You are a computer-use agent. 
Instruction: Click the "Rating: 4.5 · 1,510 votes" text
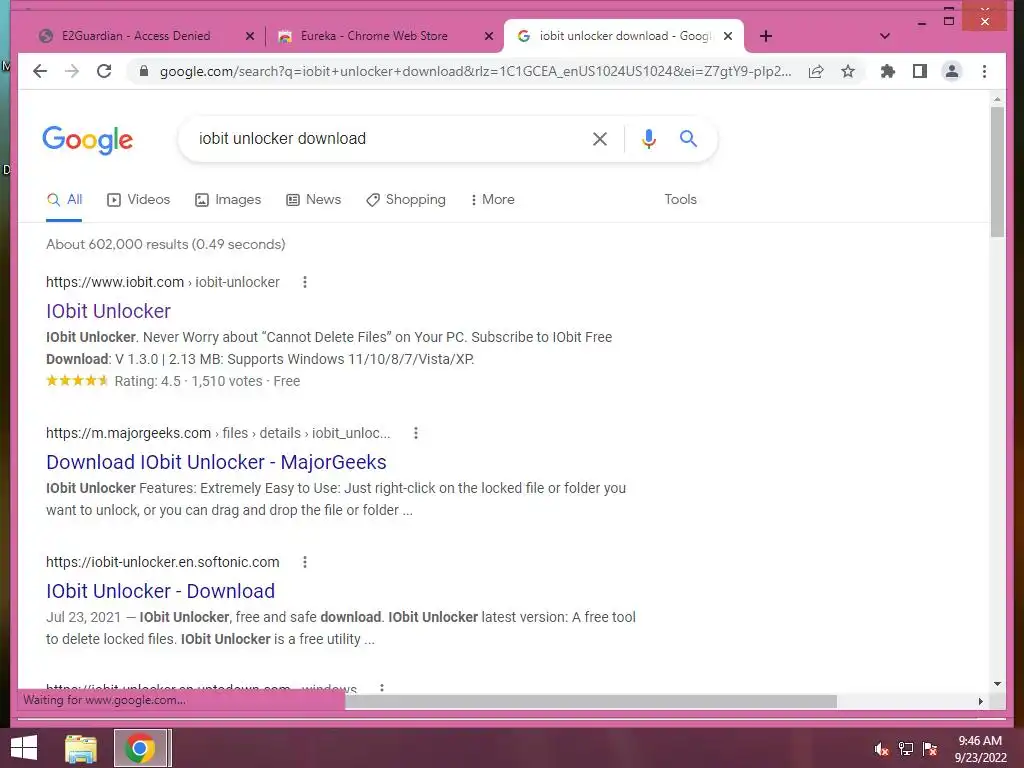tap(188, 381)
